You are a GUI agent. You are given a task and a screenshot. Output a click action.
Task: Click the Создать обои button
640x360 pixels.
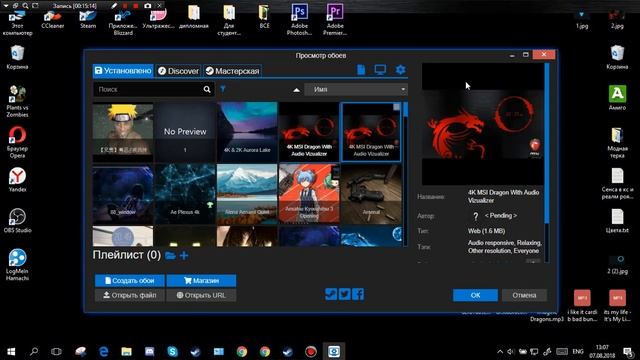(x=130, y=281)
